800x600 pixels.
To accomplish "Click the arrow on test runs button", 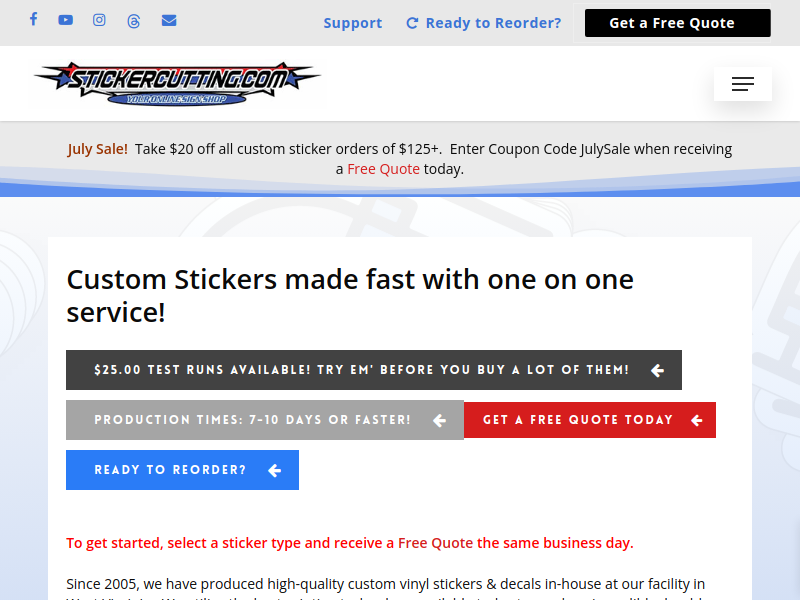I will click(x=657, y=370).
